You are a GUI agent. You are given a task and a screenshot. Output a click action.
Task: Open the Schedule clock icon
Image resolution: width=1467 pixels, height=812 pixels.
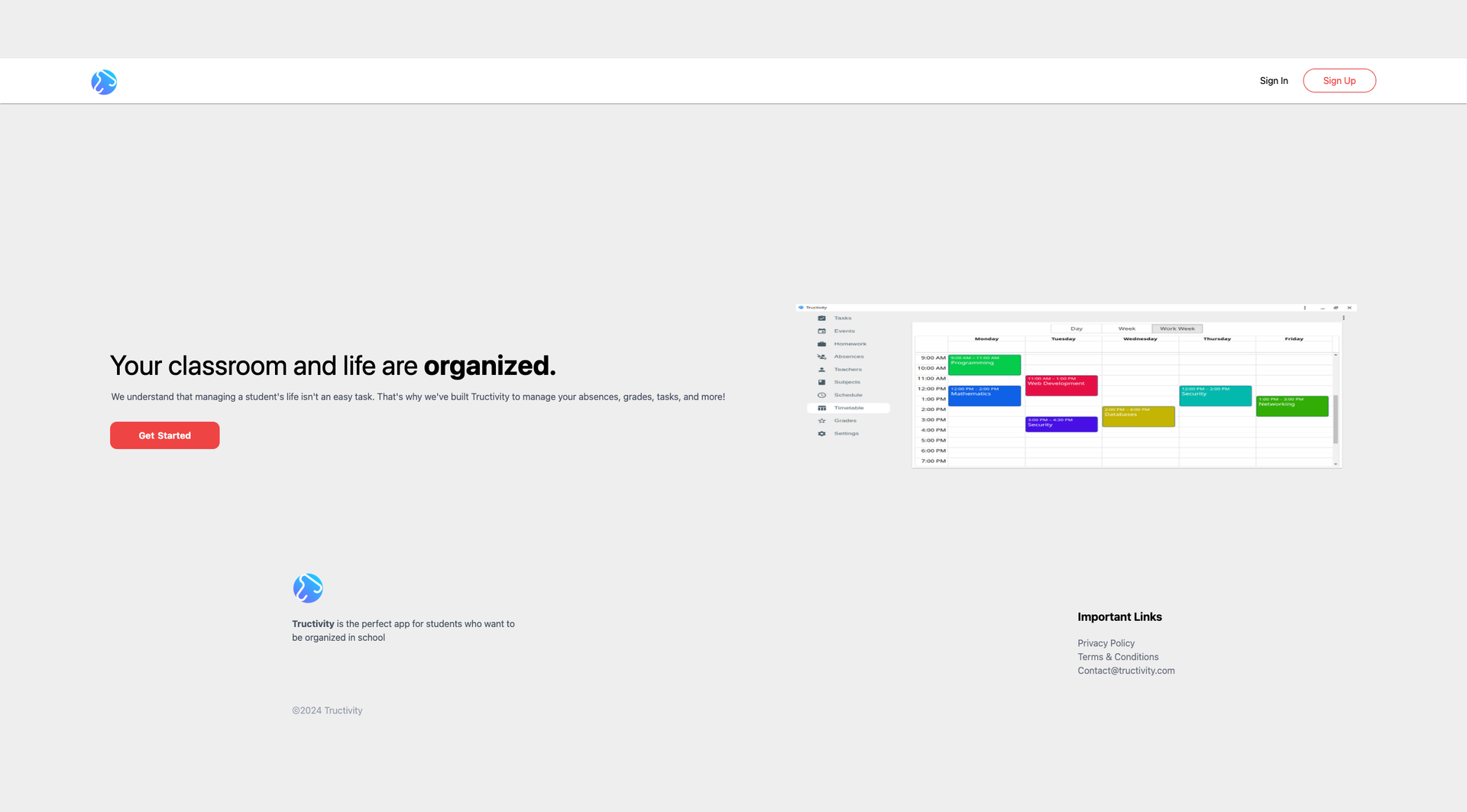coord(821,395)
